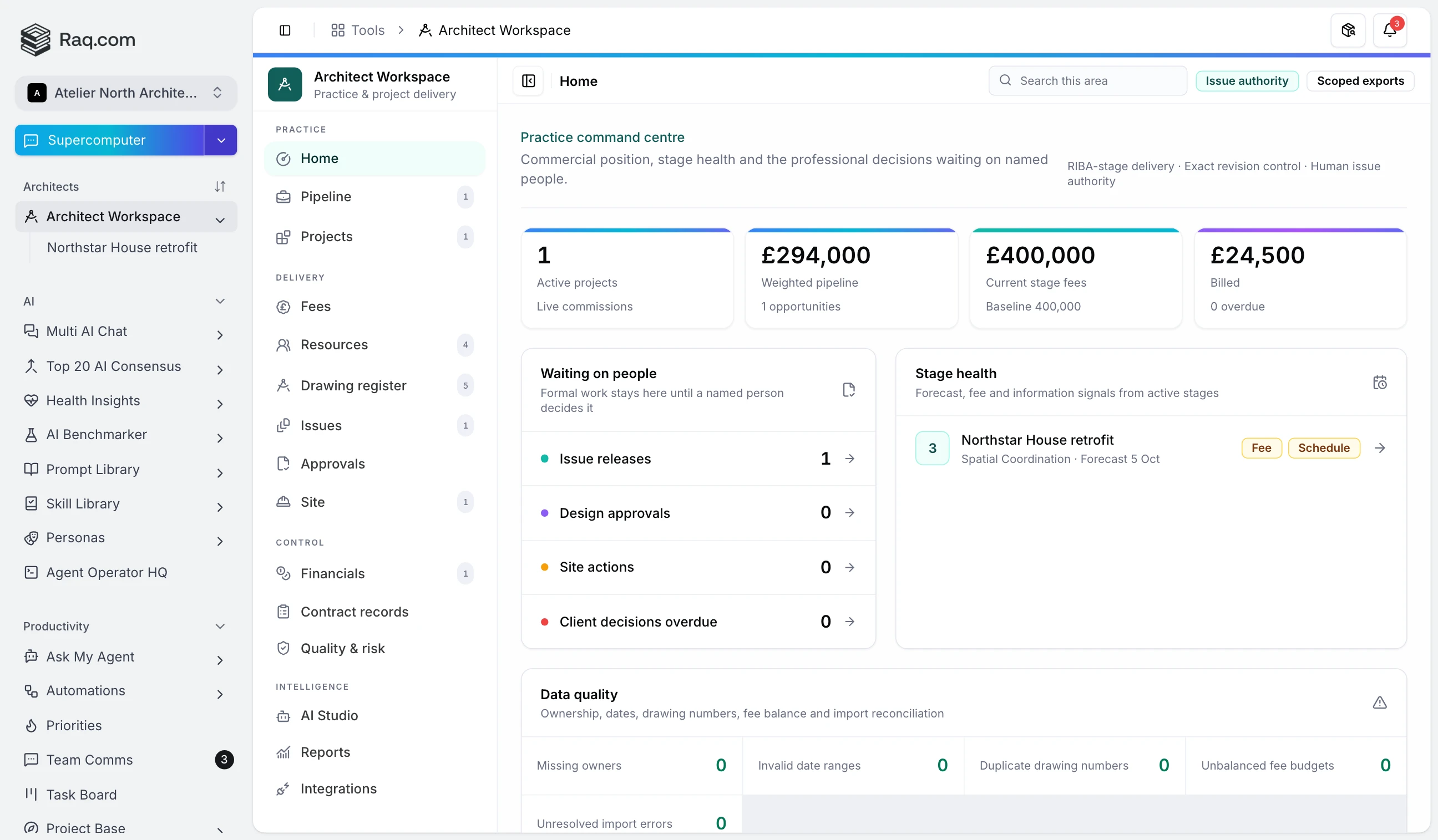Open Agent Operator HQ
This screenshot has height=840, width=1438.
coord(125,573)
